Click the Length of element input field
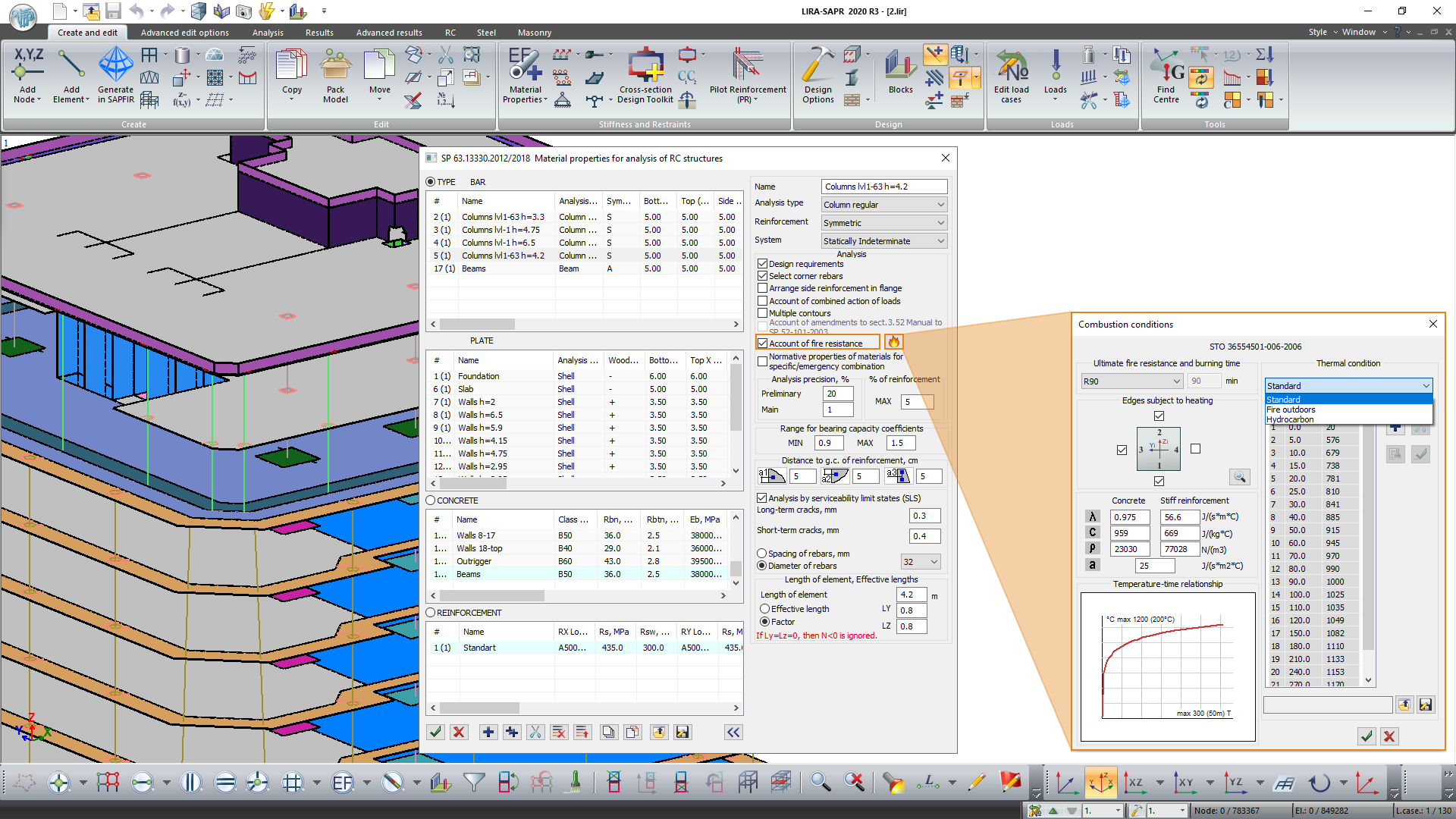The image size is (1456, 819). point(912,595)
